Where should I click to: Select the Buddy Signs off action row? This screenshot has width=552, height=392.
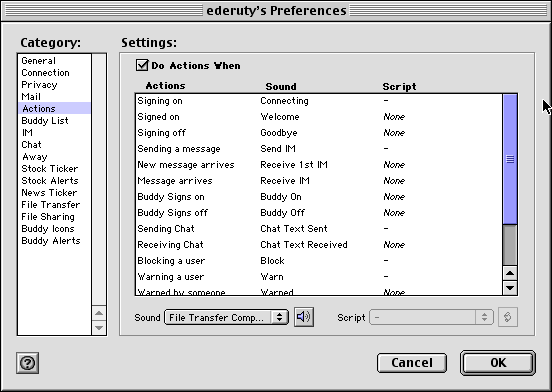[319, 213]
